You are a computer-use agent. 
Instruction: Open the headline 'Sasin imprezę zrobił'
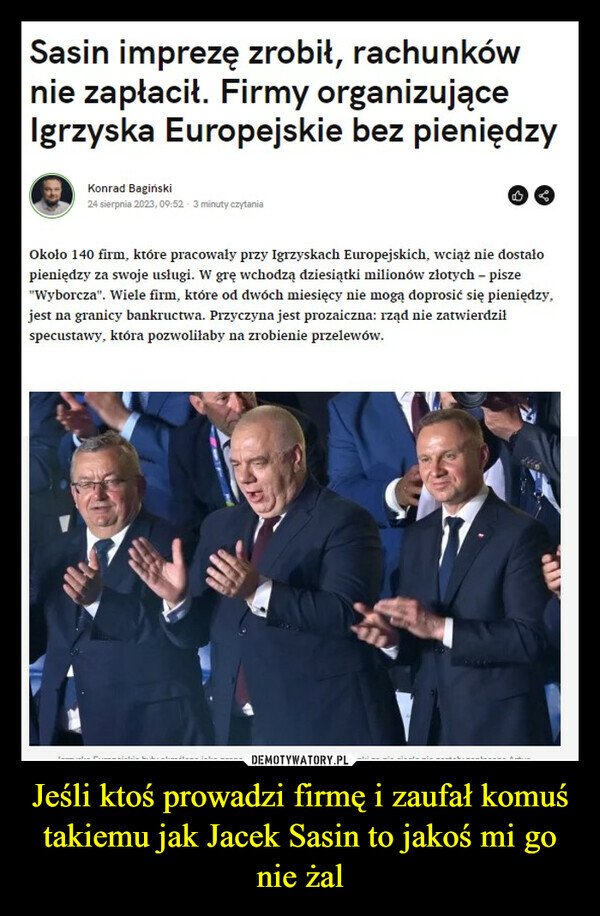coord(293,92)
